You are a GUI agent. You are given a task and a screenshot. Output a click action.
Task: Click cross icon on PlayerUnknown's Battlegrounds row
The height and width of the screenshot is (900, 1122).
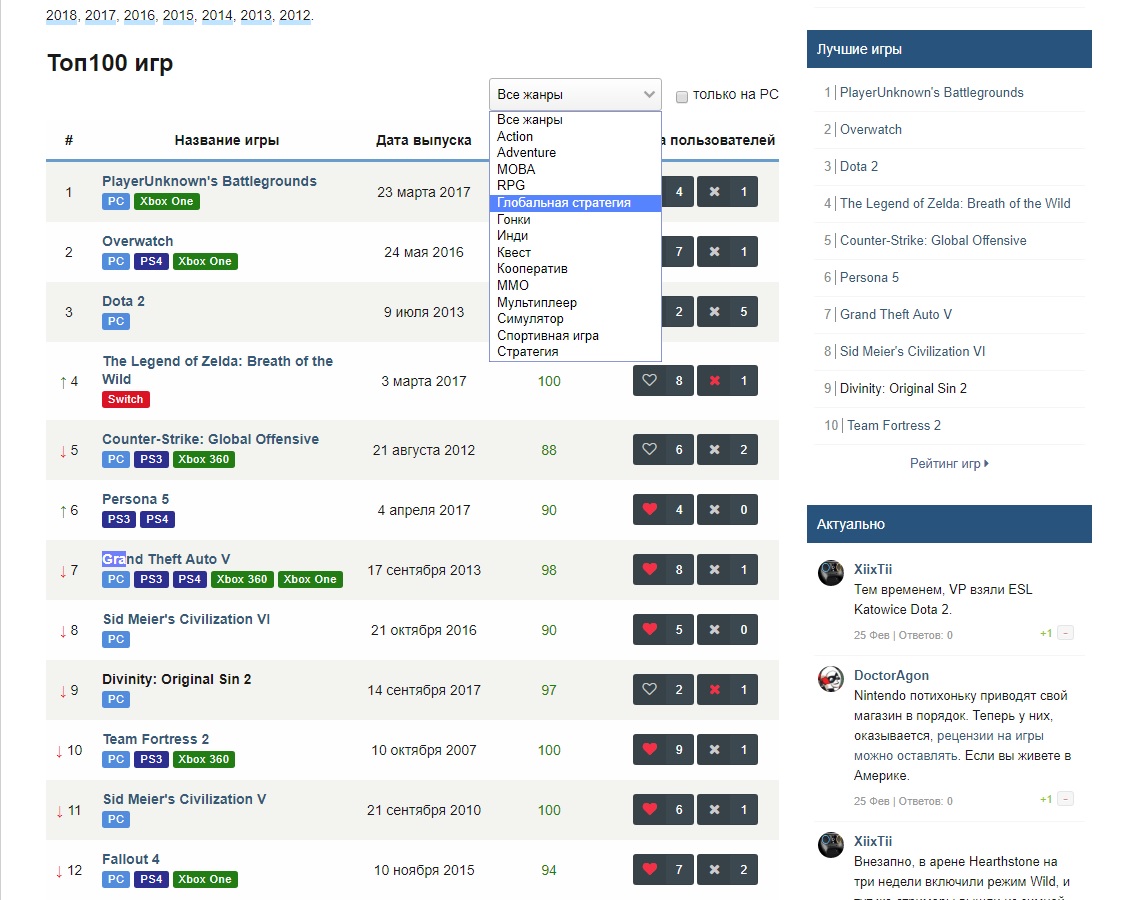714,192
